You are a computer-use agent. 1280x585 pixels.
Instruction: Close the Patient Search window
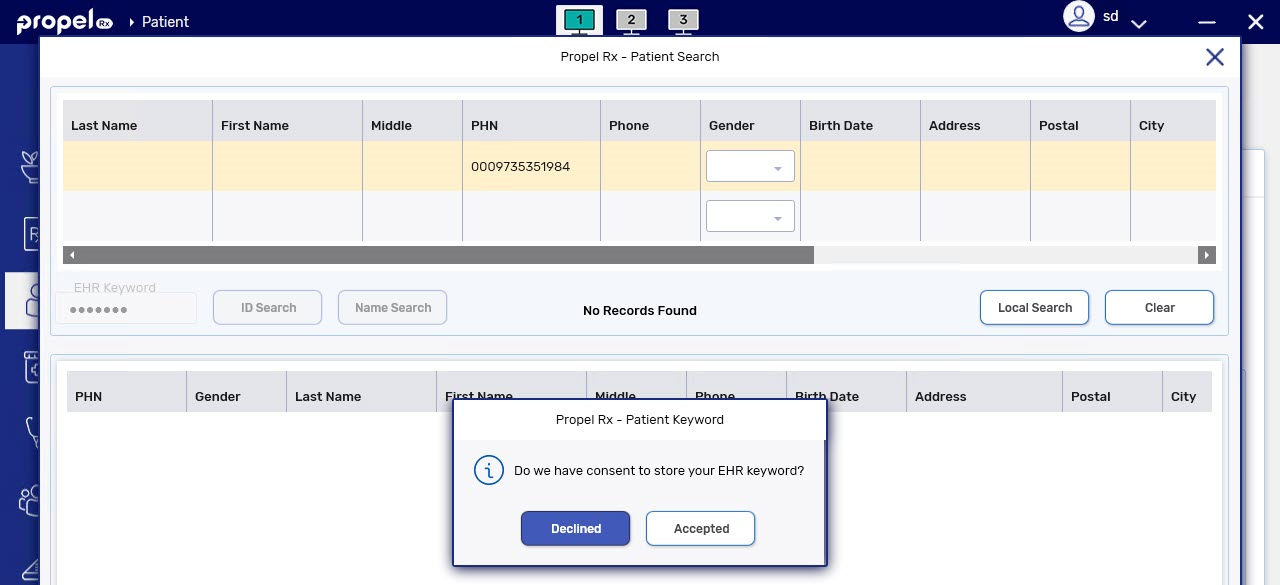point(1214,57)
